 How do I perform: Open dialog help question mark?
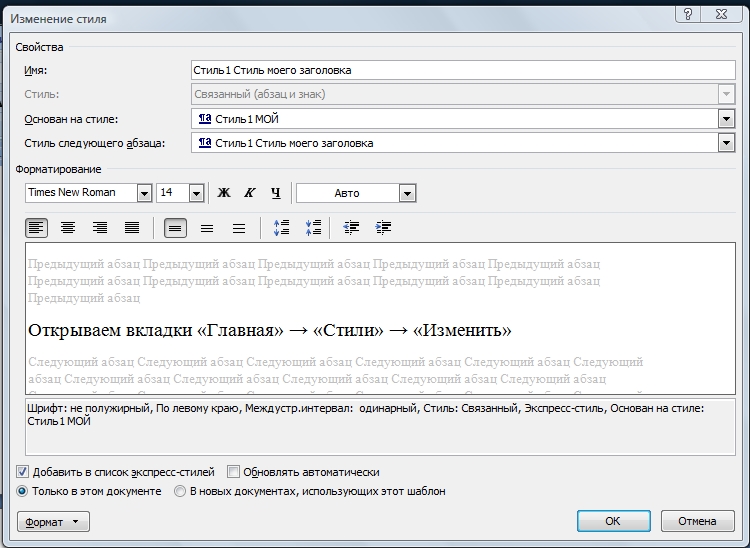[x=688, y=14]
